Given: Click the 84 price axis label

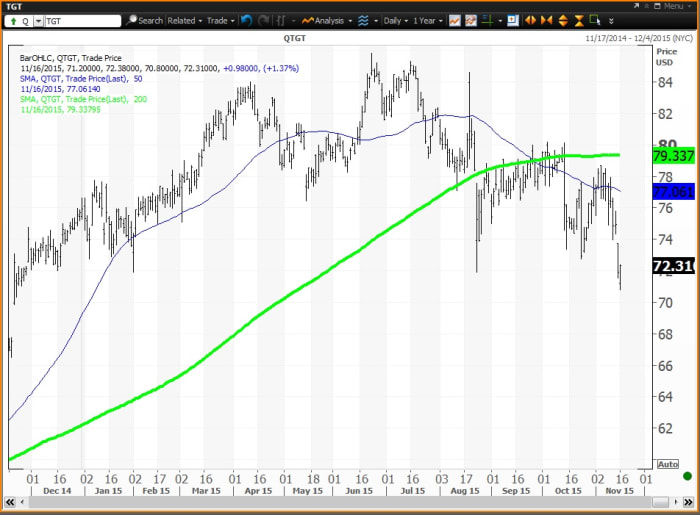Looking at the screenshot, I should tap(665, 82).
